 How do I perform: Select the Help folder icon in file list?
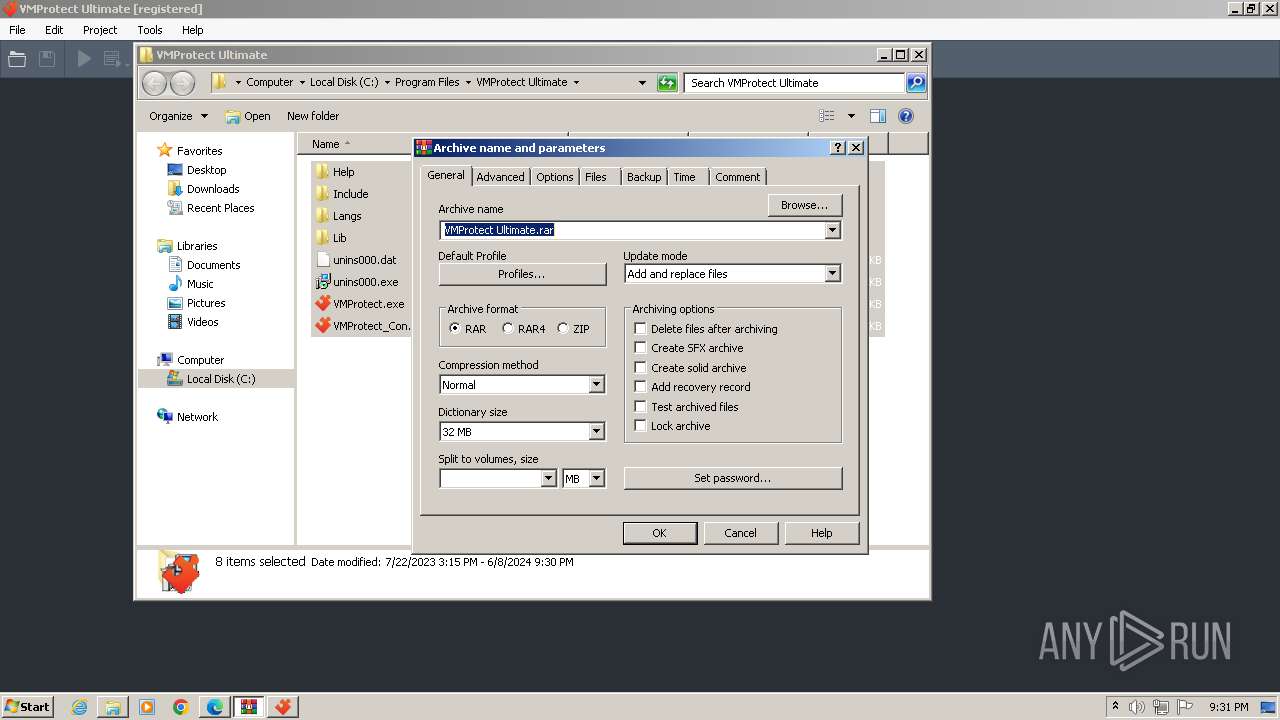322,172
